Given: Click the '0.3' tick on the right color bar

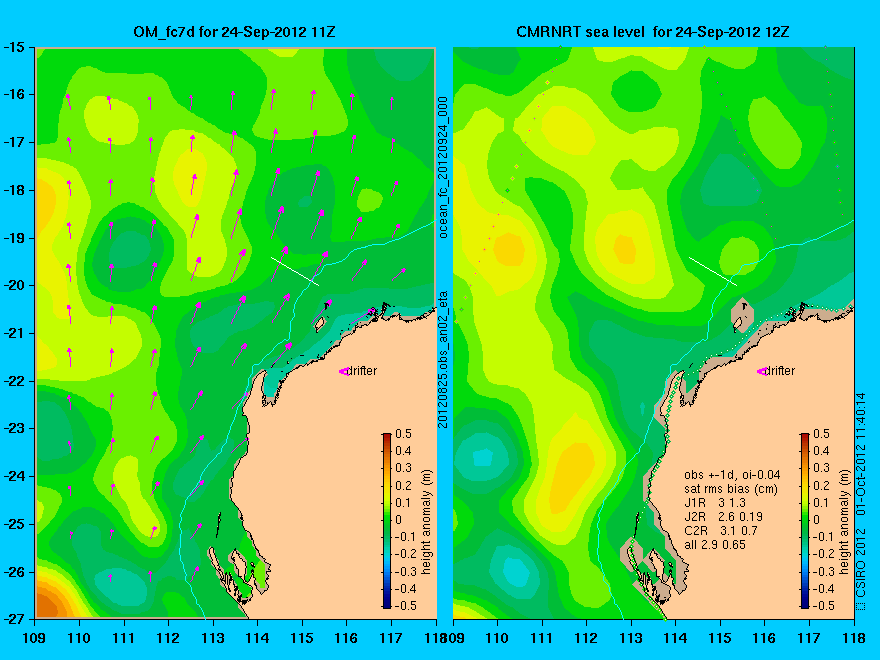Looking at the screenshot, I should click(822, 468).
